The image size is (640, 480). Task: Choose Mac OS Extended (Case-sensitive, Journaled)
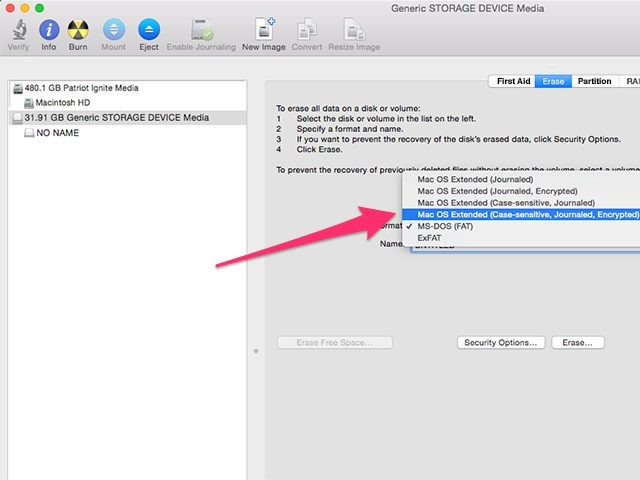[x=521, y=203]
